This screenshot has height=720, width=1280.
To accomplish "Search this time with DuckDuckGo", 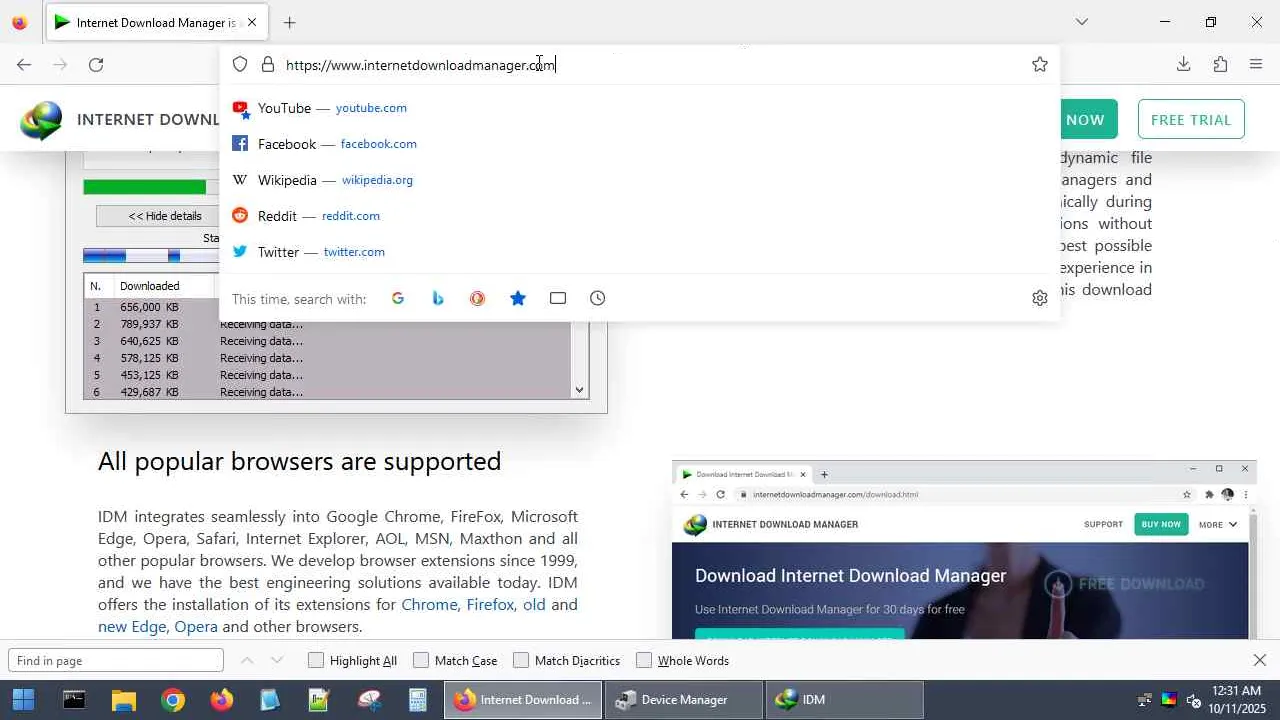I will click(477, 299).
